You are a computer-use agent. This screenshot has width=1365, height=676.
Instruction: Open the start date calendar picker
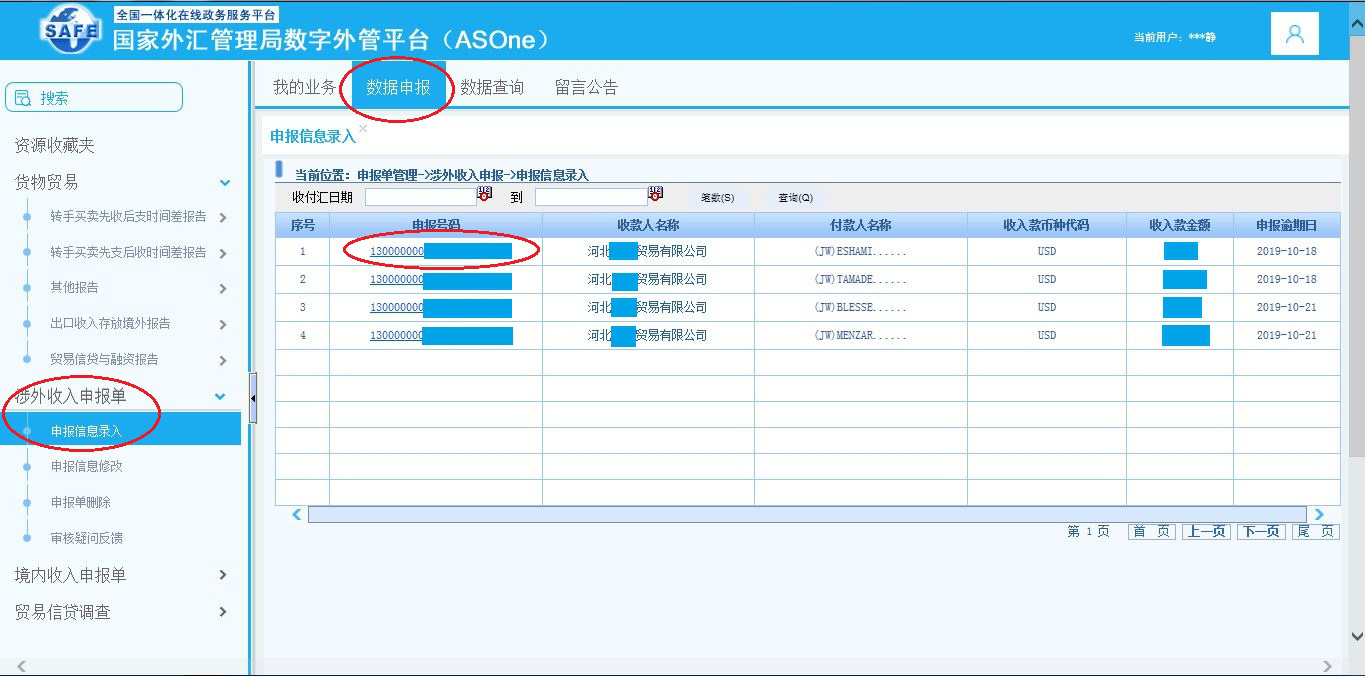coord(485,194)
